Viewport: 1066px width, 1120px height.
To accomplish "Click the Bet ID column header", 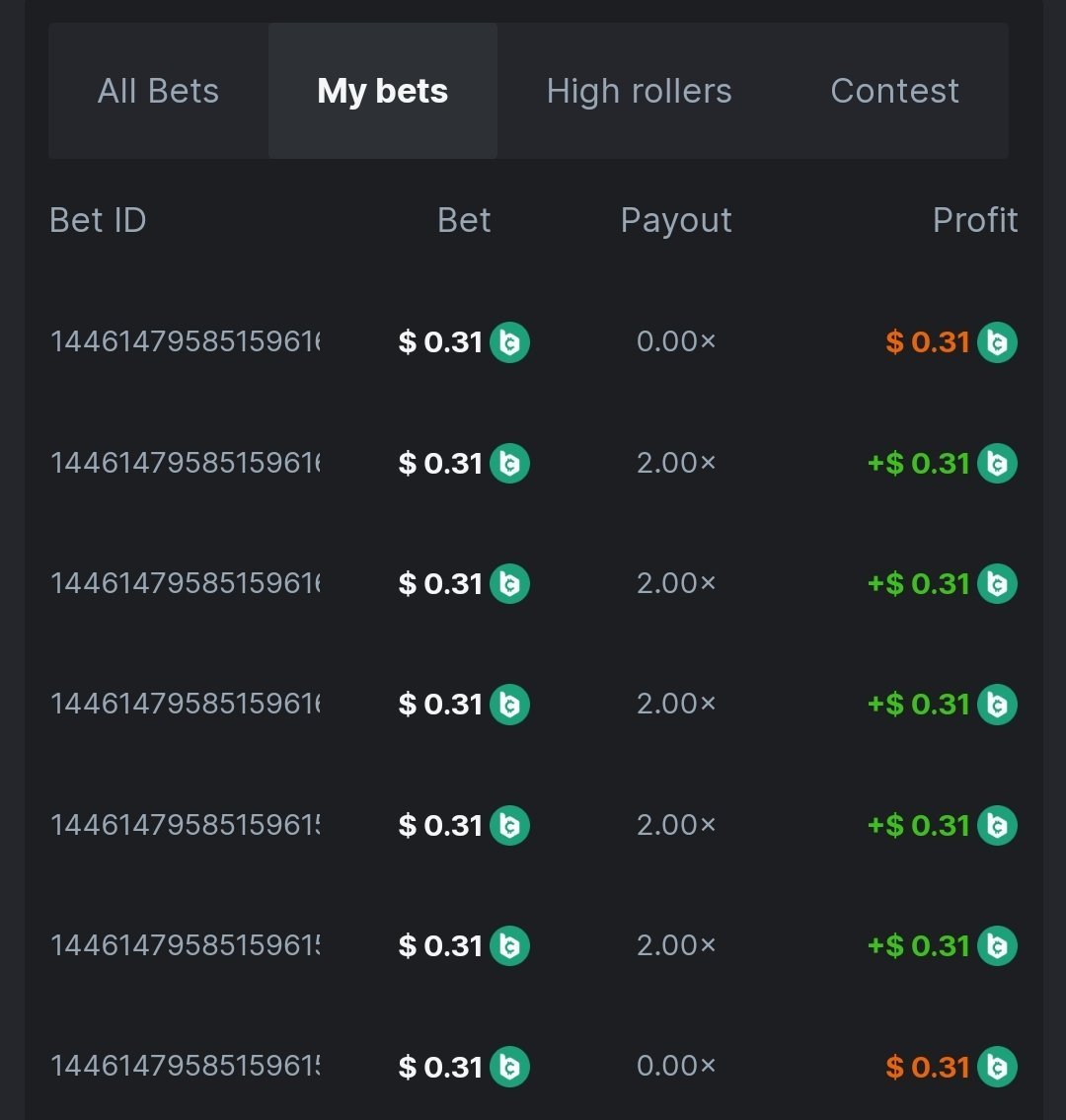I will pyautogui.click(x=98, y=220).
